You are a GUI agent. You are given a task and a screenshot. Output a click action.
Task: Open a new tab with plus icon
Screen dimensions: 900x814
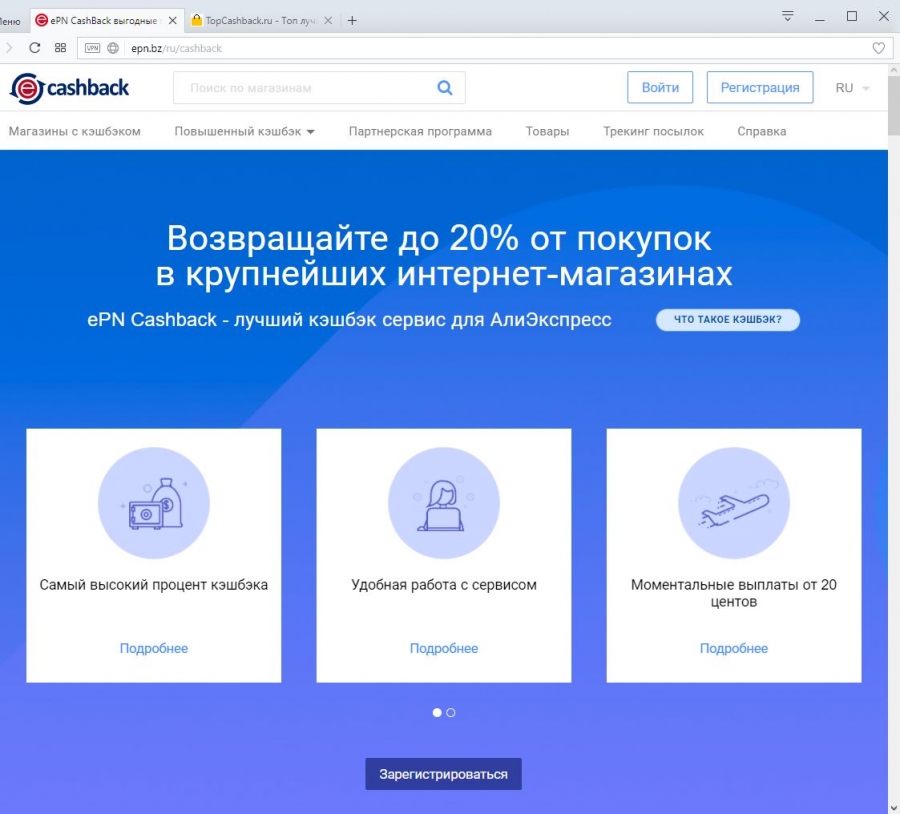[352, 21]
